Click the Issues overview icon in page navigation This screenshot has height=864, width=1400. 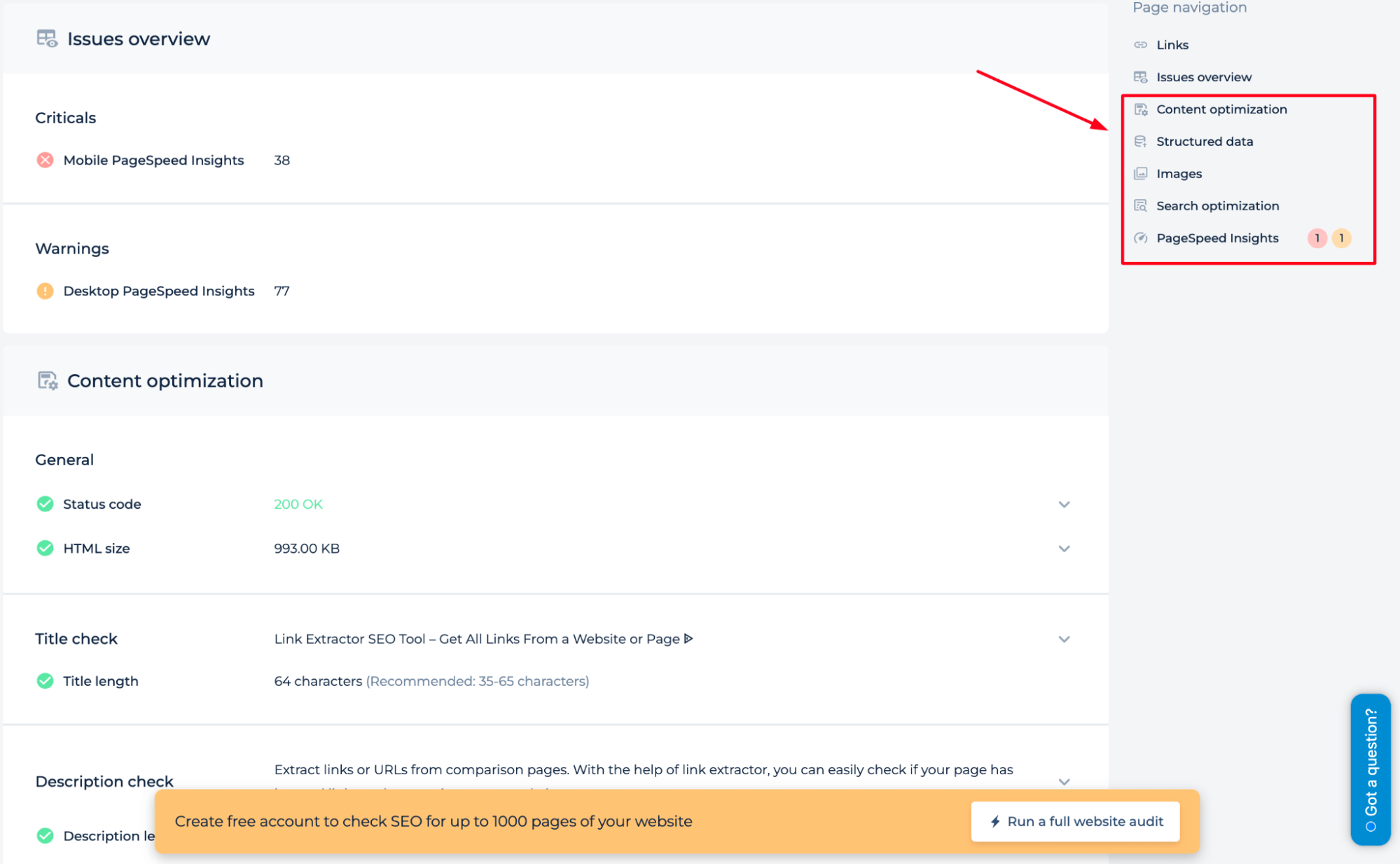click(x=1140, y=77)
